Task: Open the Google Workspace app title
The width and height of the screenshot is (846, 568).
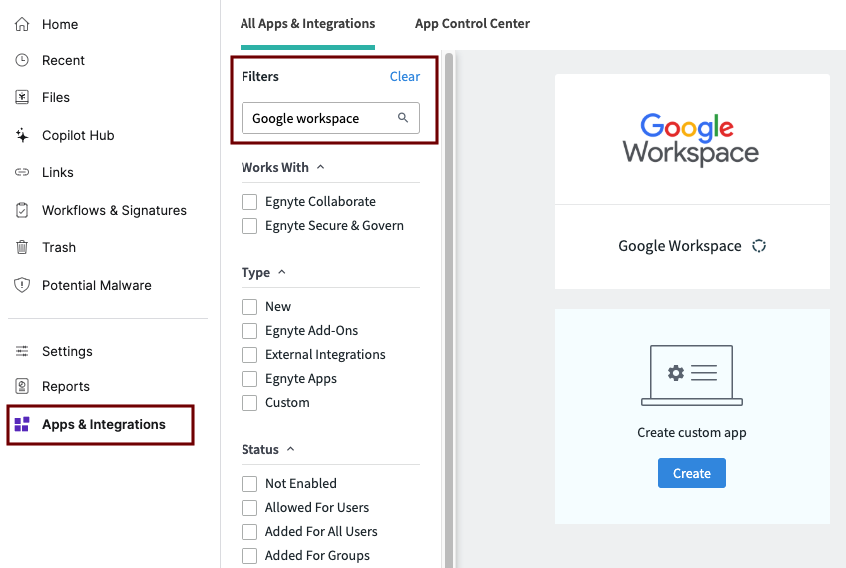Action: tap(680, 246)
